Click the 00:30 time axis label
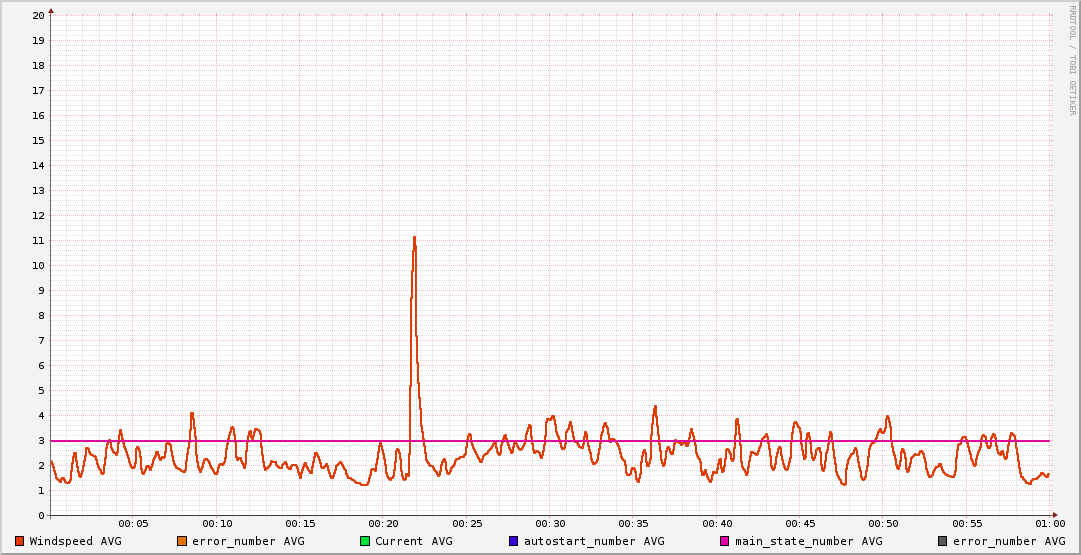 pyautogui.click(x=550, y=524)
